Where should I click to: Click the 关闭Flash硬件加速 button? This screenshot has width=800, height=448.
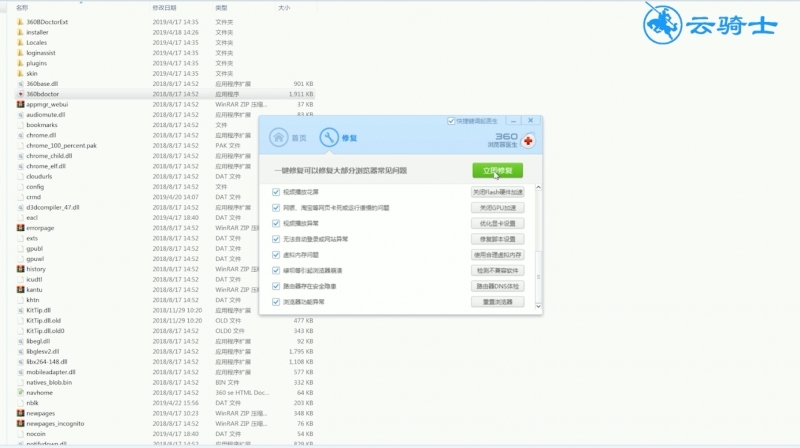click(497, 192)
